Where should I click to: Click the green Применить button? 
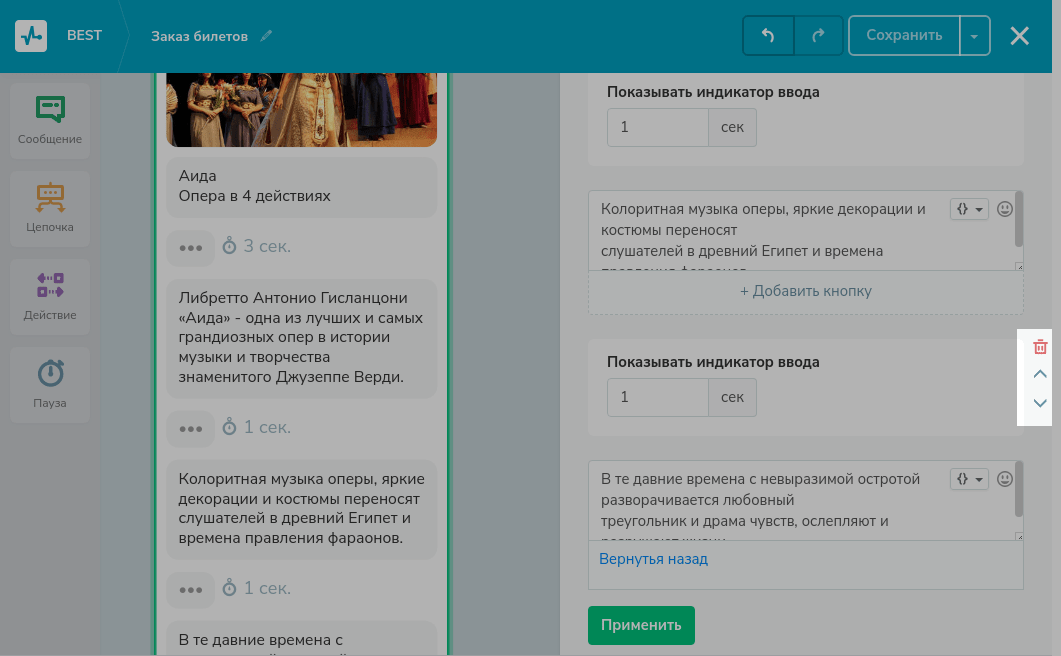point(641,625)
